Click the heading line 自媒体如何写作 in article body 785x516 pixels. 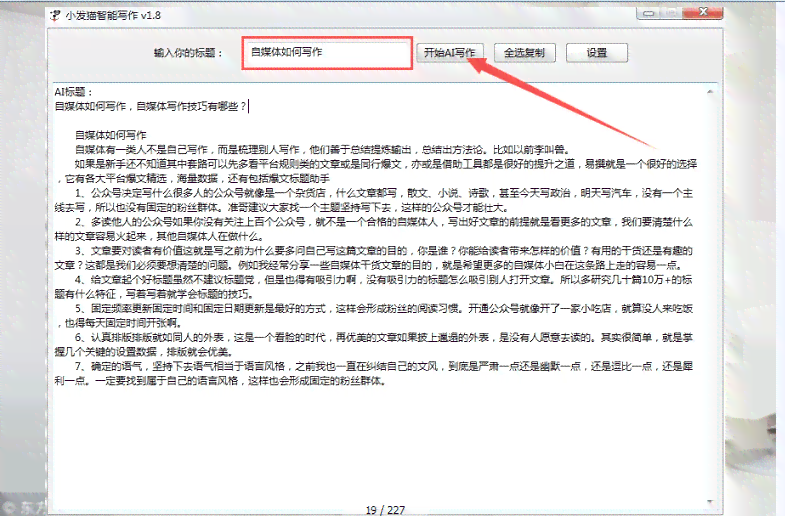tap(111, 135)
